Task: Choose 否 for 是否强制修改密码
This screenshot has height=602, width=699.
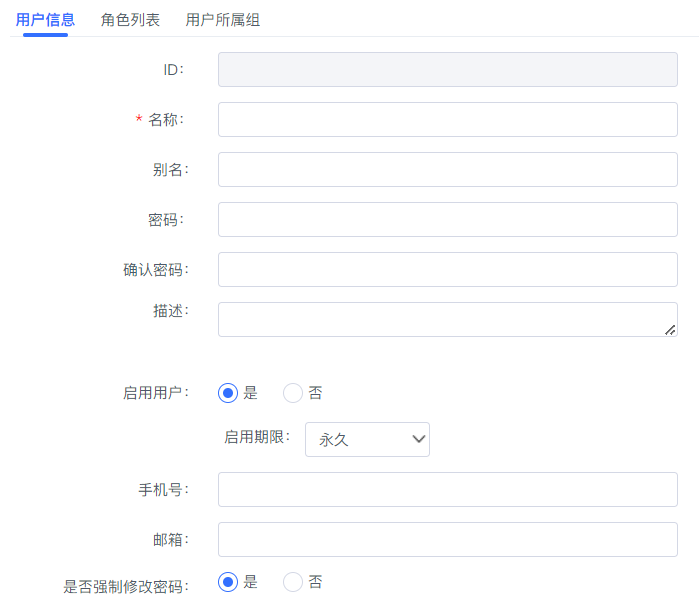Action: point(293,582)
